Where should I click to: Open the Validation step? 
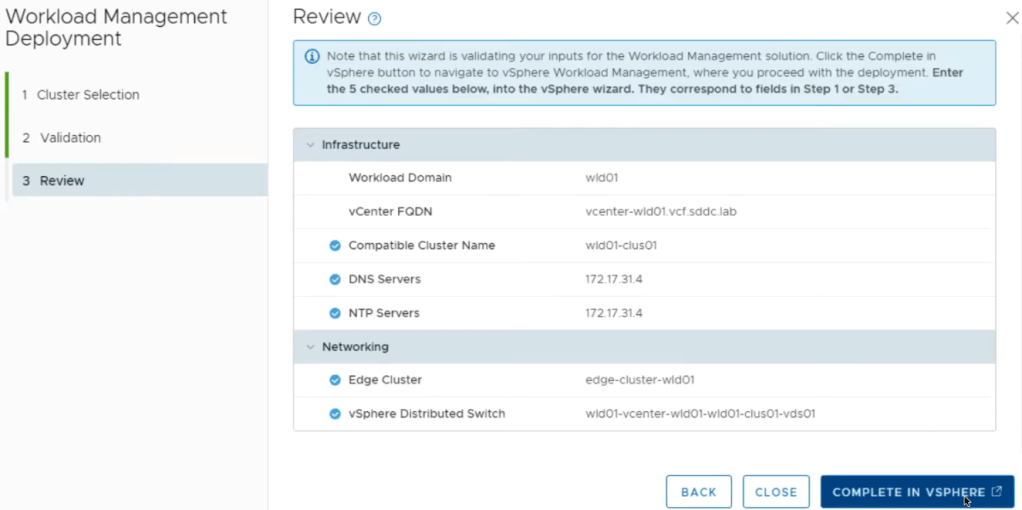click(70, 138)
